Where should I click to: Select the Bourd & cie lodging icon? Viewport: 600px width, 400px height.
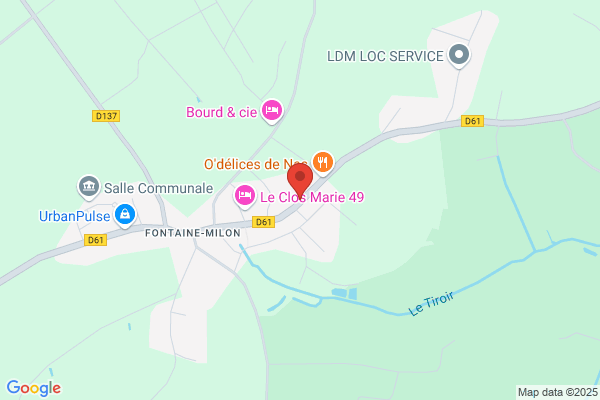(x=272, y=111)
